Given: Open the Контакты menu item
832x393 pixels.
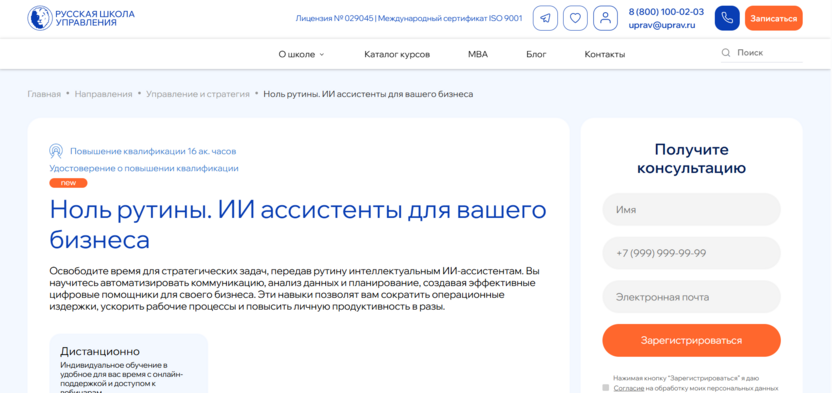Looking at the screenshot, I should click(604, 54).
